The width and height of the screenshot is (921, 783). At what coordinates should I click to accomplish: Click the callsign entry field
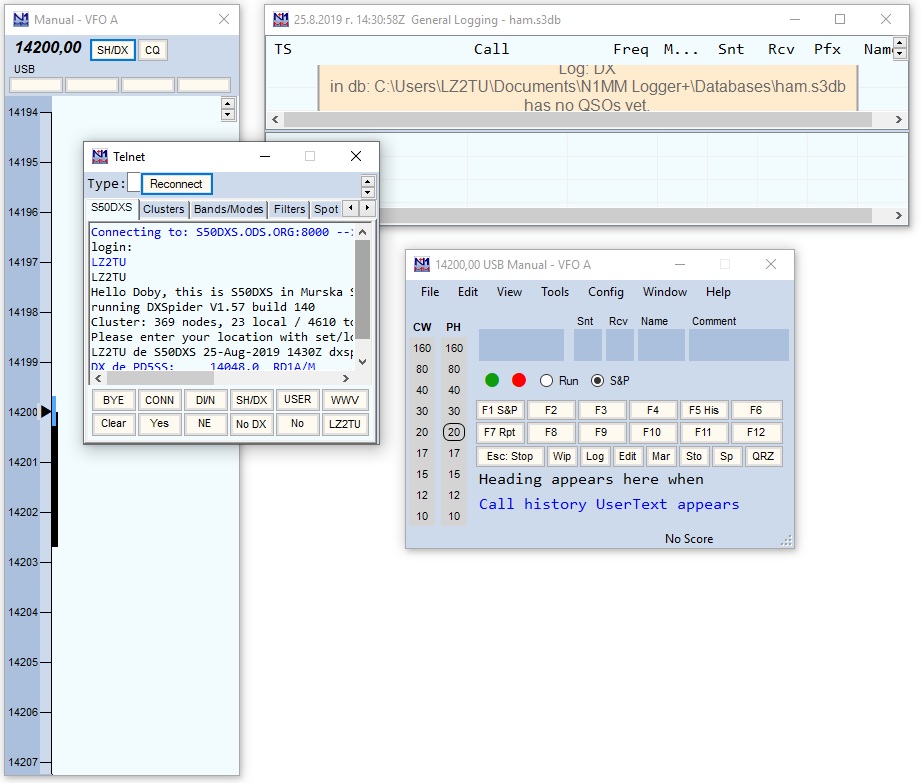click(521, 345)
